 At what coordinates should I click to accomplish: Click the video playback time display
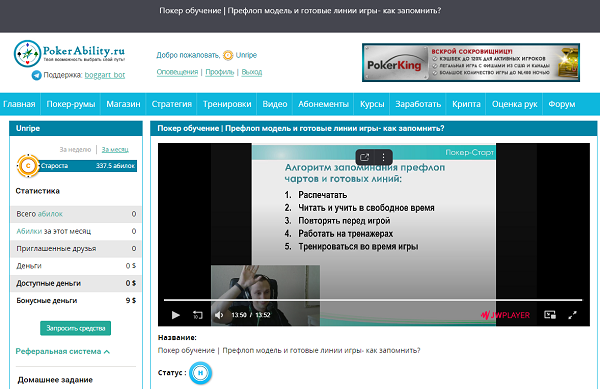coord(251,315)
